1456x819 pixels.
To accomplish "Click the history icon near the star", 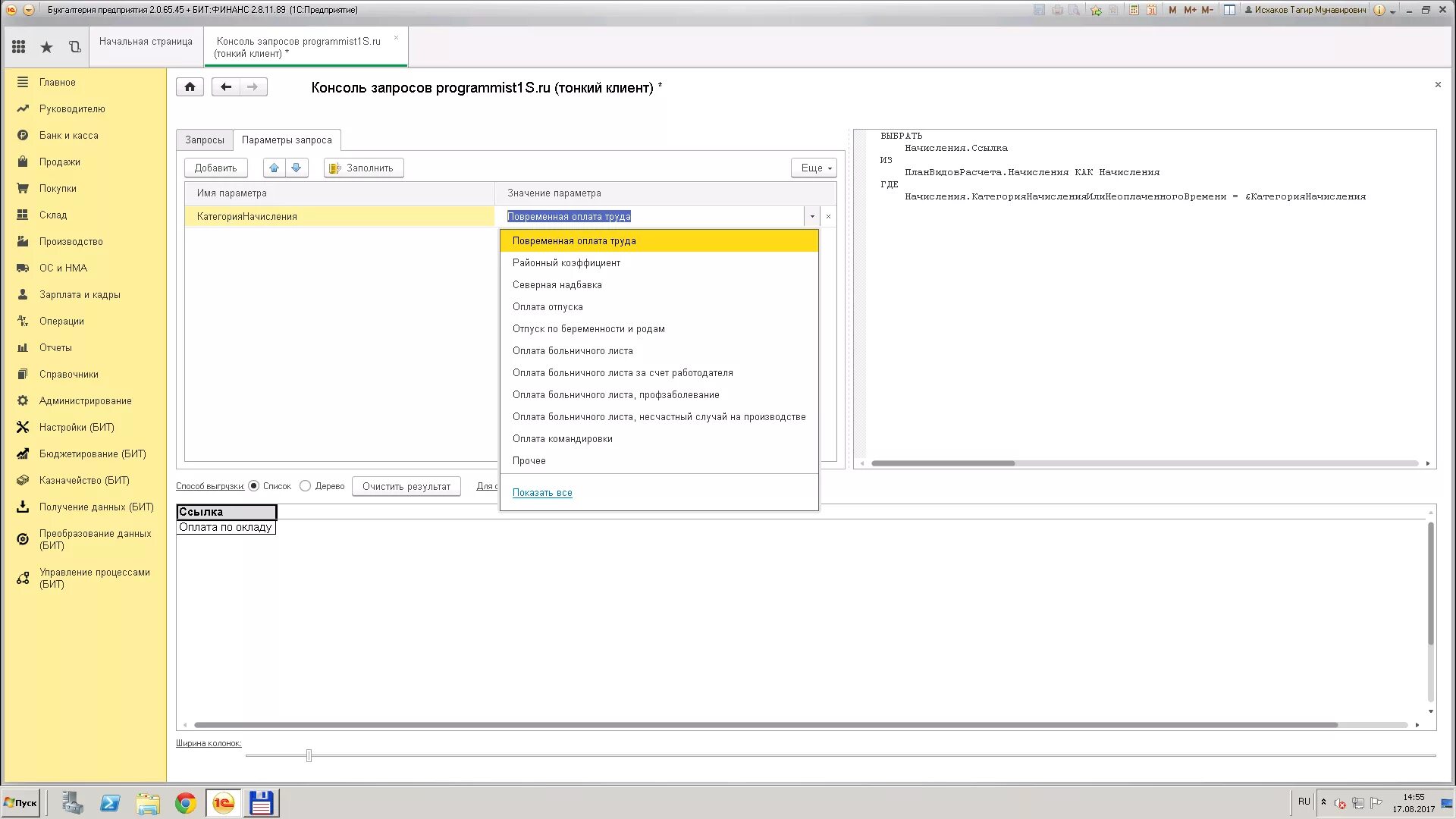I will click(x=74, y=47).
